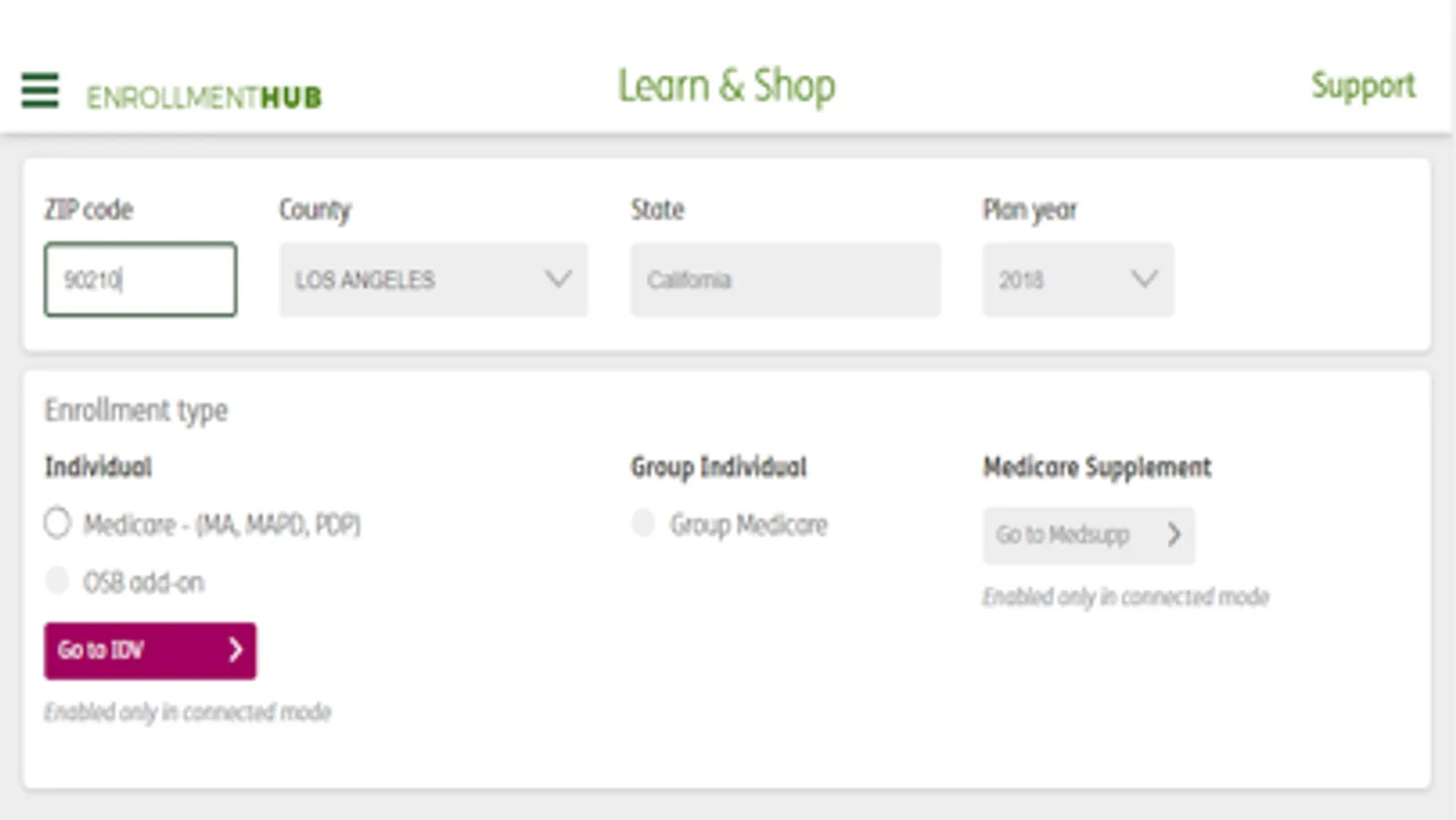Click the Learn & Shop heading

pyautogui.click(x=727, y=87)
